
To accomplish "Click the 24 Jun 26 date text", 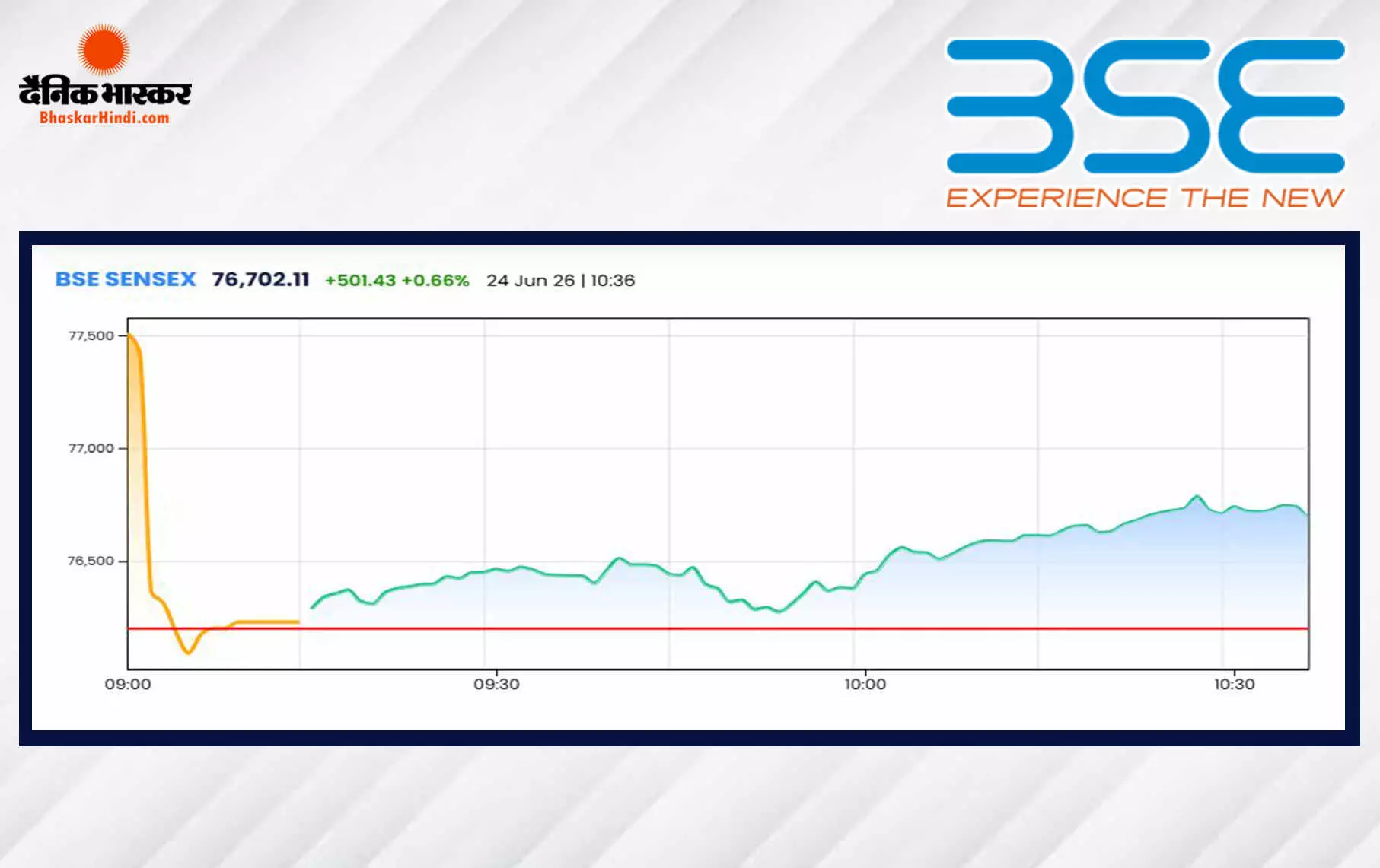I will point(531,280).
